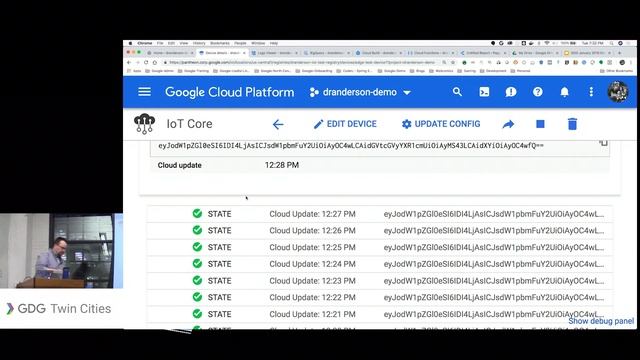Copy the config value using the copy icon
The width and height of the screenshot is (640, 360).
click(x=603, y=143)
